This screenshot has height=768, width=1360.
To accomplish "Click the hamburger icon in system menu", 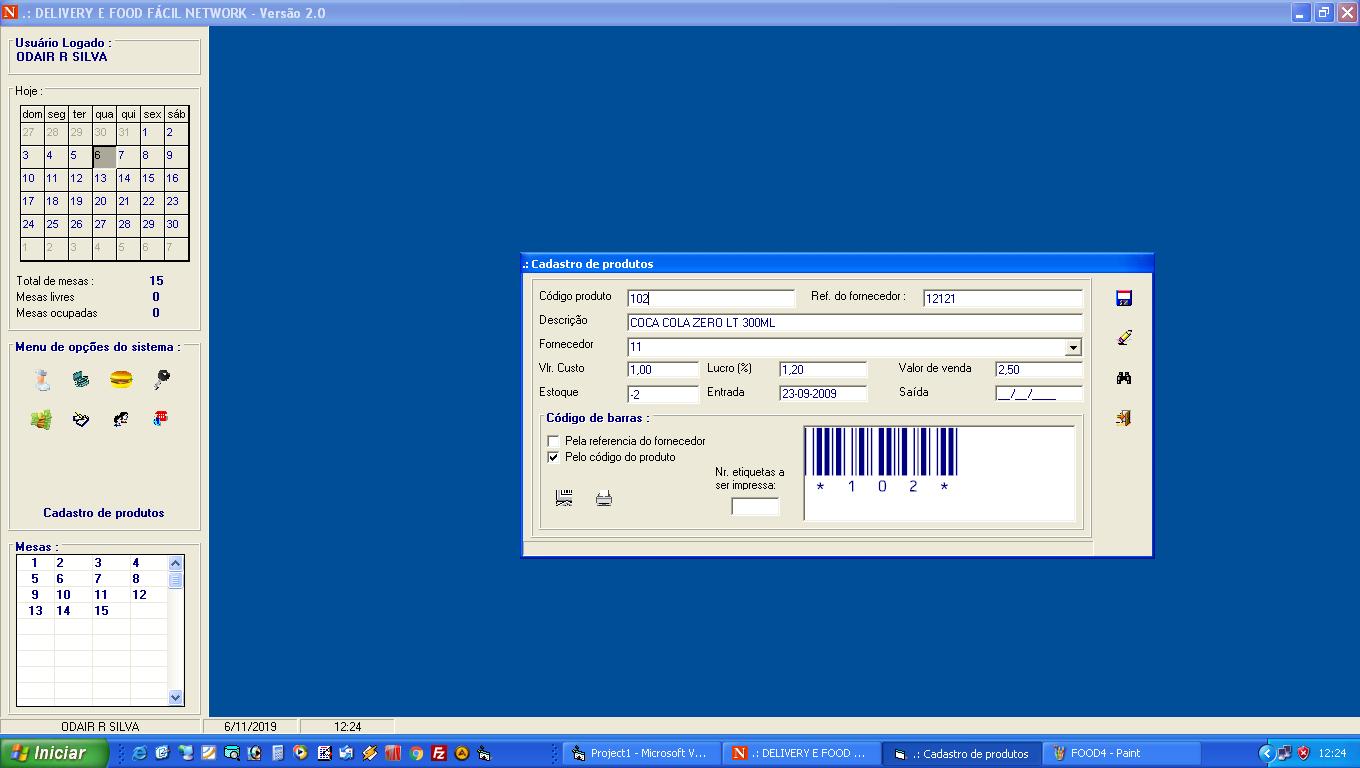I will [x=121, y=380].
